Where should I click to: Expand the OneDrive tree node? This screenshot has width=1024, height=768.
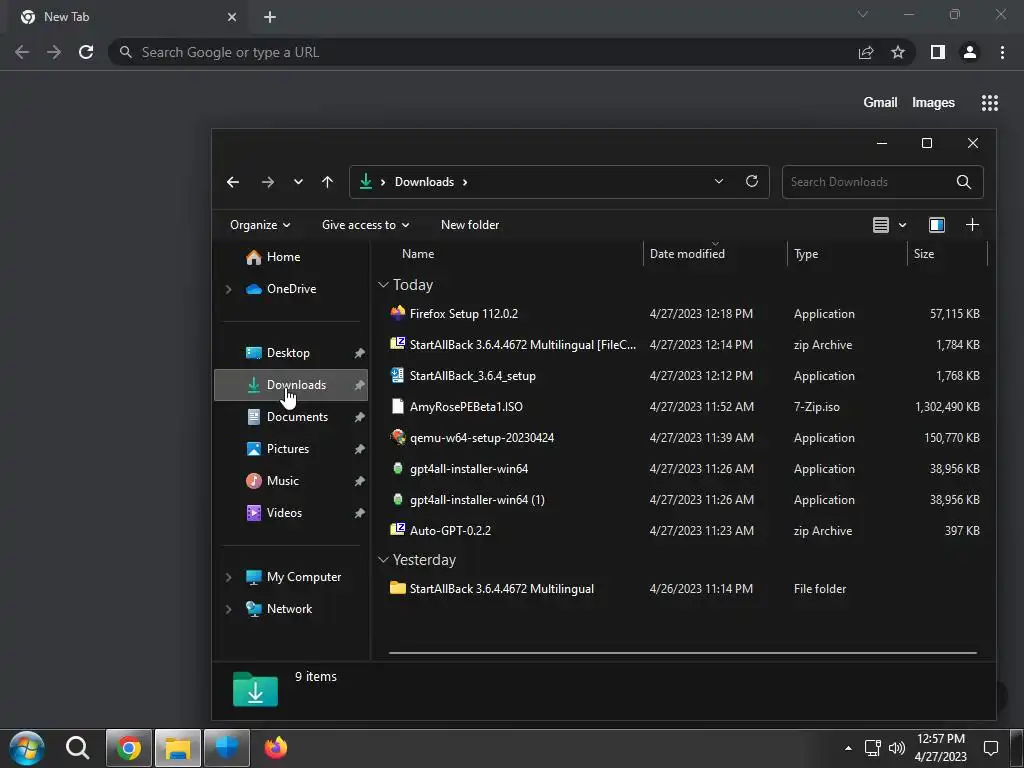(x=229, y=289)
